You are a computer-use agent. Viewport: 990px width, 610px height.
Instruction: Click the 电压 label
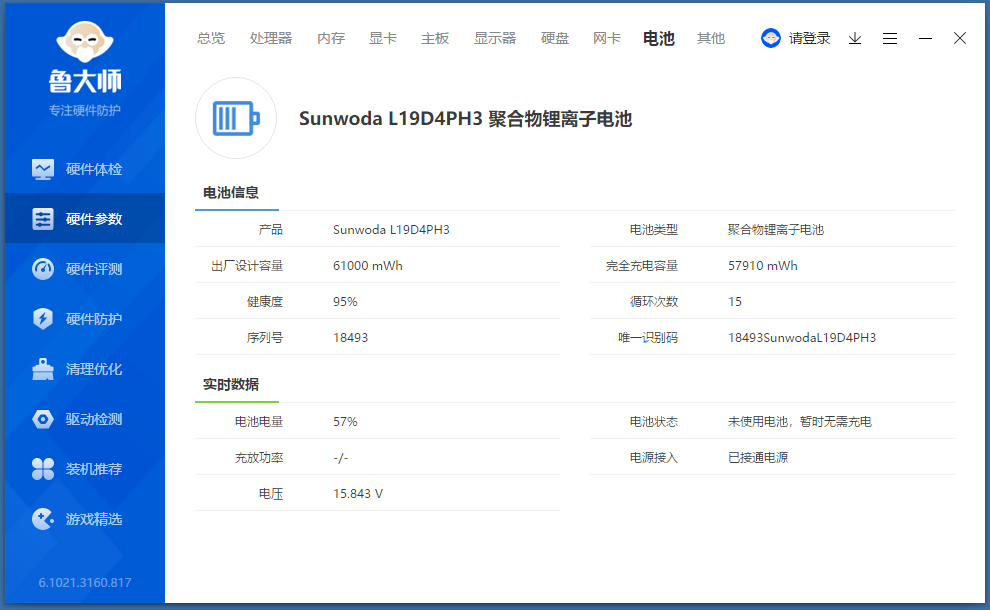pyautogui.click(x=271, y=493)
